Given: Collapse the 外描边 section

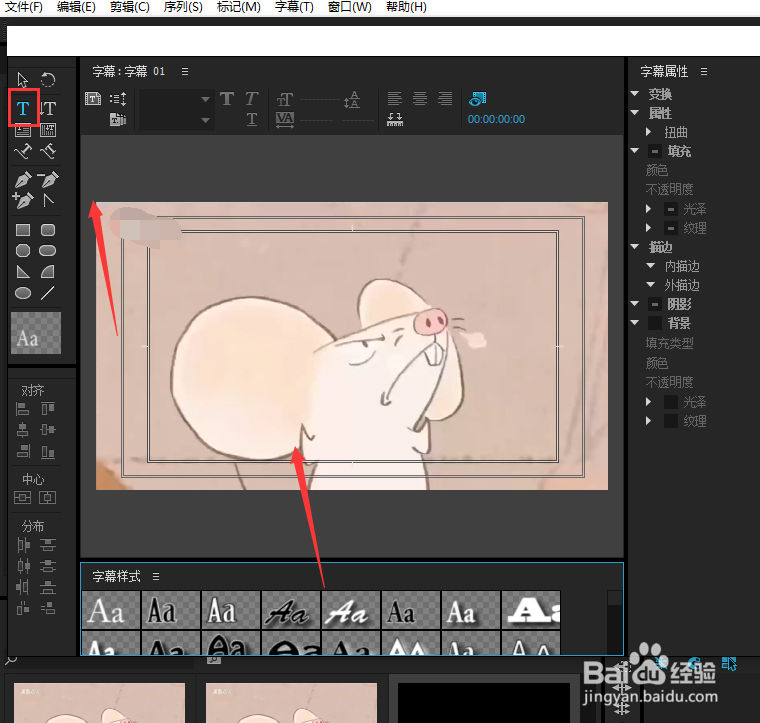Looking at the screenshot, I should pos(650,284).
